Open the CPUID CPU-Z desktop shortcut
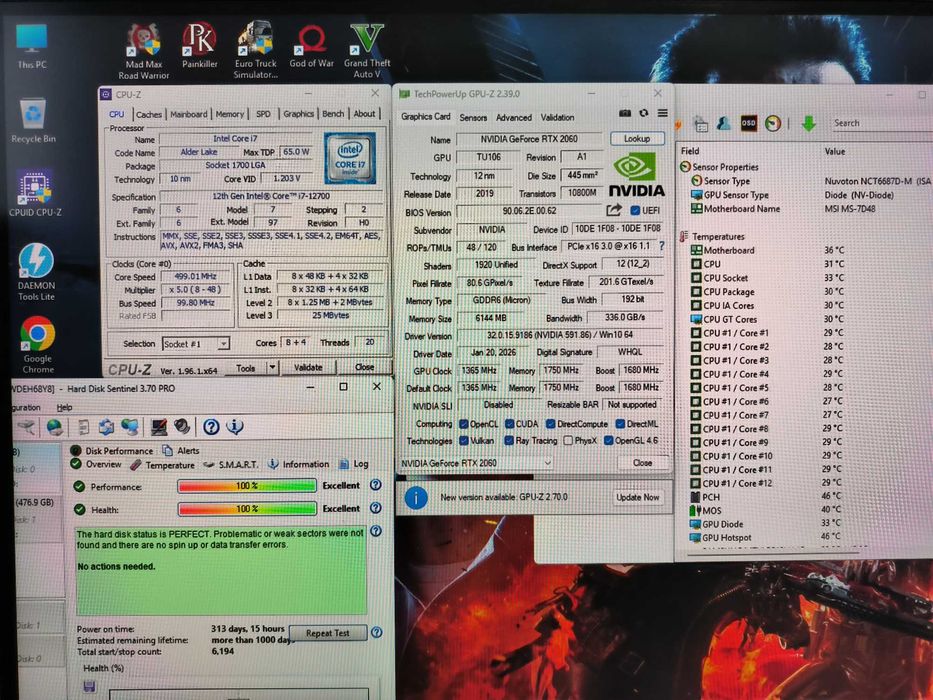933x700 pixels. coord(35,193)
